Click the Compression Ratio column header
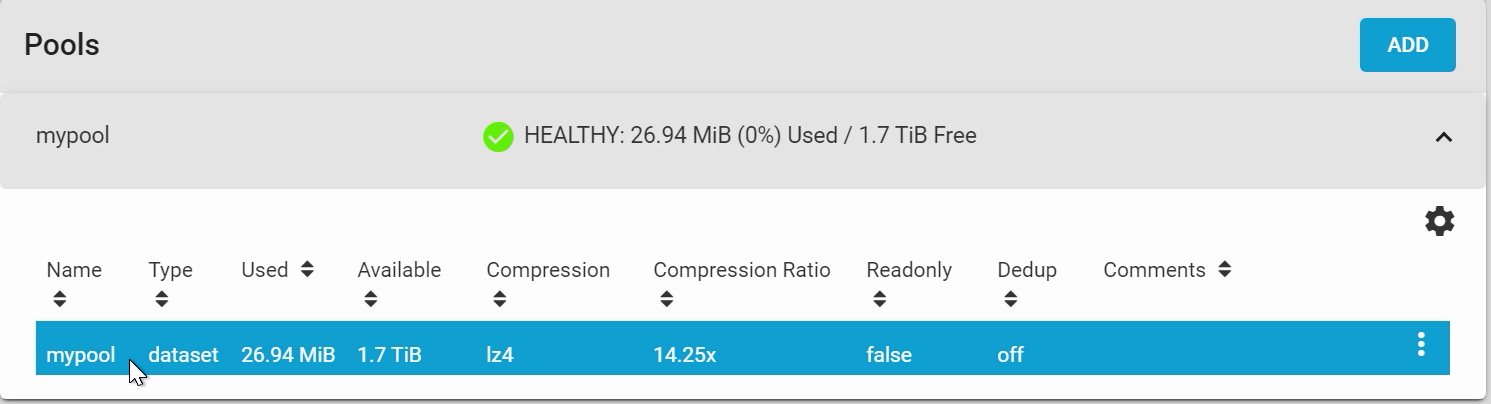 (x=742, y=270)
